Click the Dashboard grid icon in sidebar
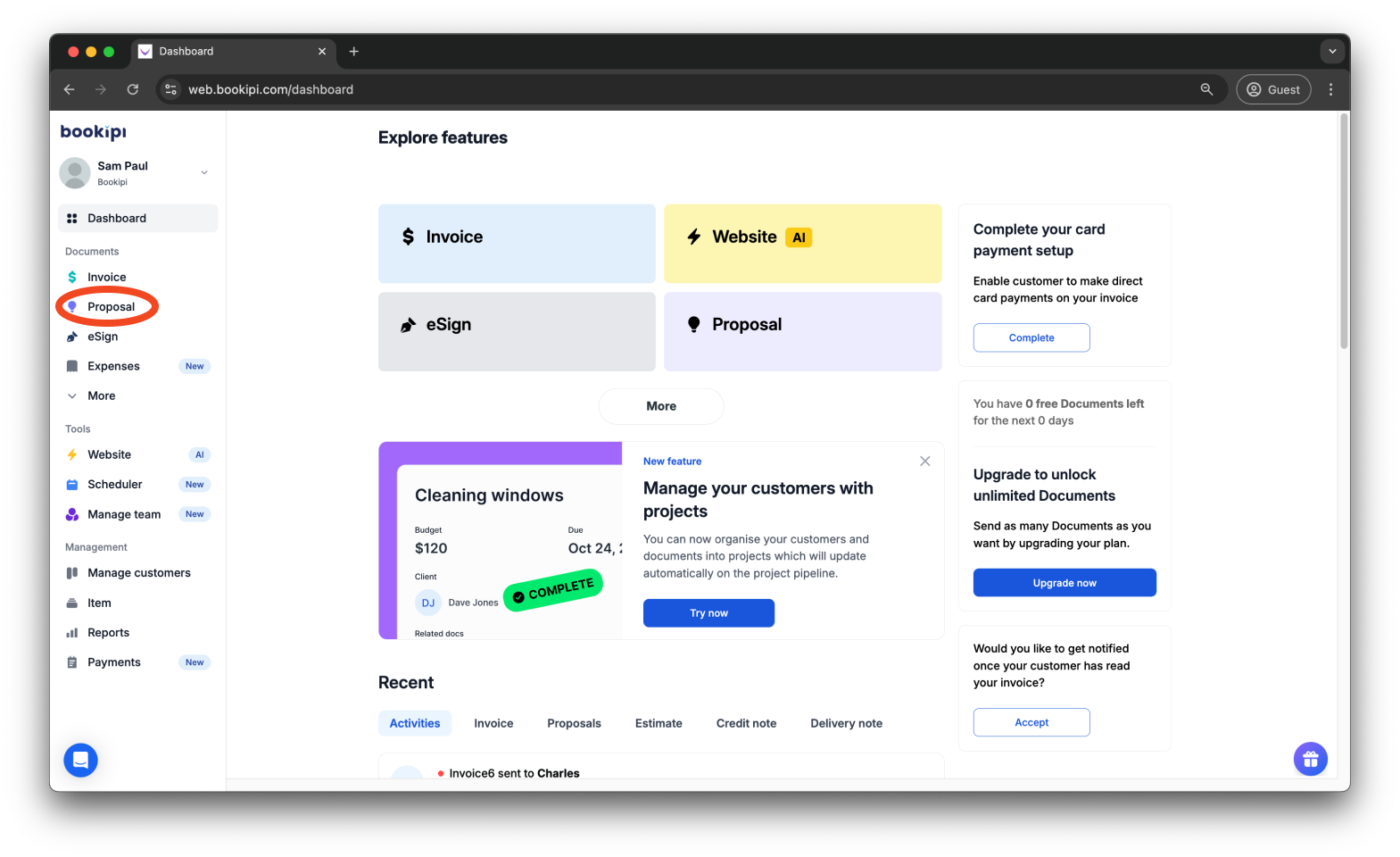The width and height of the screenshot is (1400, 857). click(72, 219)
